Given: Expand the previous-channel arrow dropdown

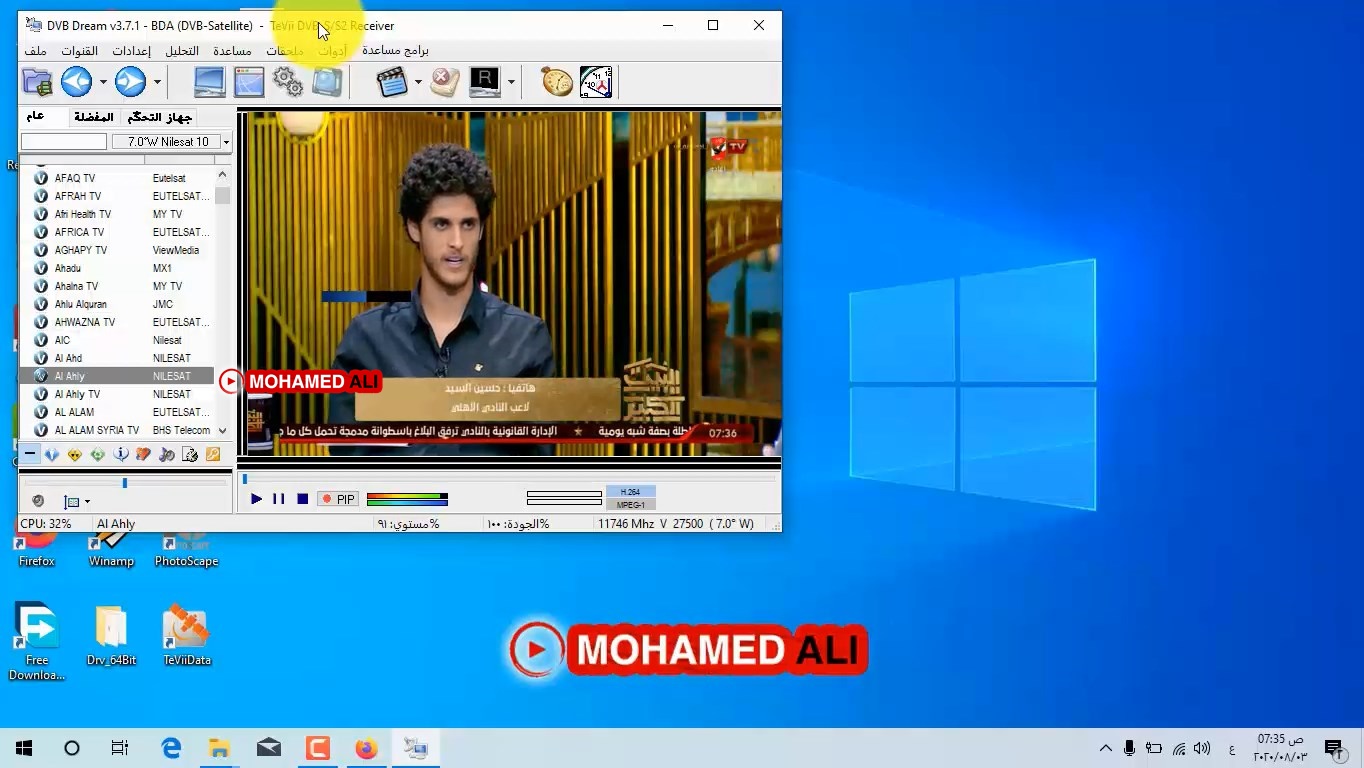Looking at the screenshot, I should [x=102, y=82].
